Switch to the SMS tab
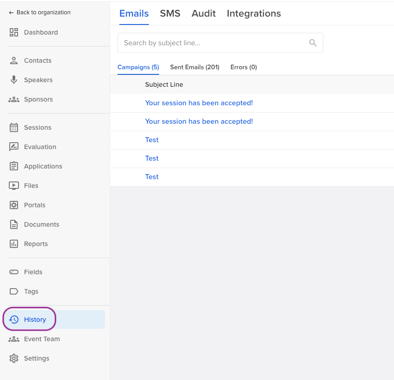The image size is (394, 380). coord(170,13)
